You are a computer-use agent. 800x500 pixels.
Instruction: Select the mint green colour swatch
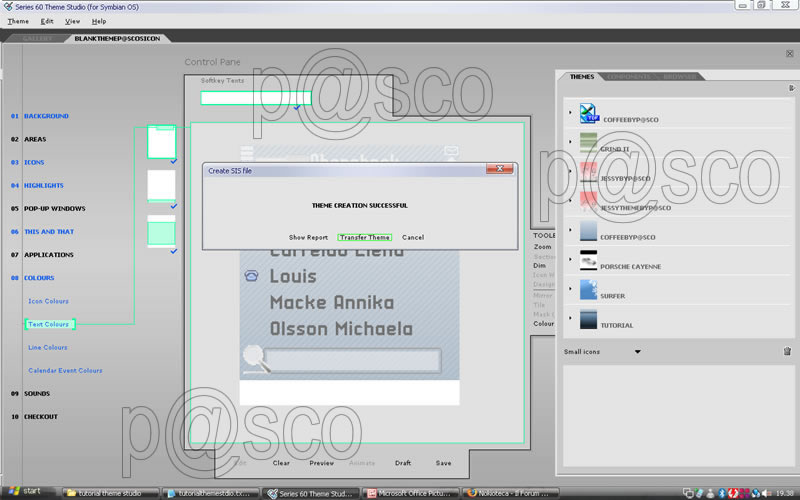click(161, 231)
